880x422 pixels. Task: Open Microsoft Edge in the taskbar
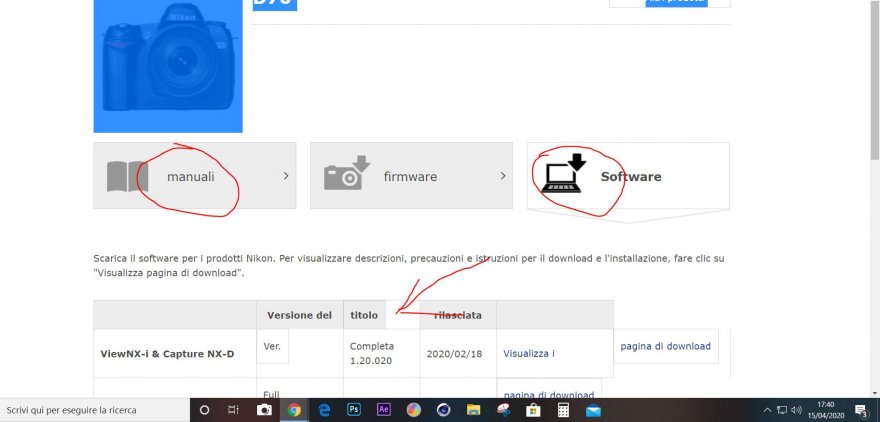[324, 410]
